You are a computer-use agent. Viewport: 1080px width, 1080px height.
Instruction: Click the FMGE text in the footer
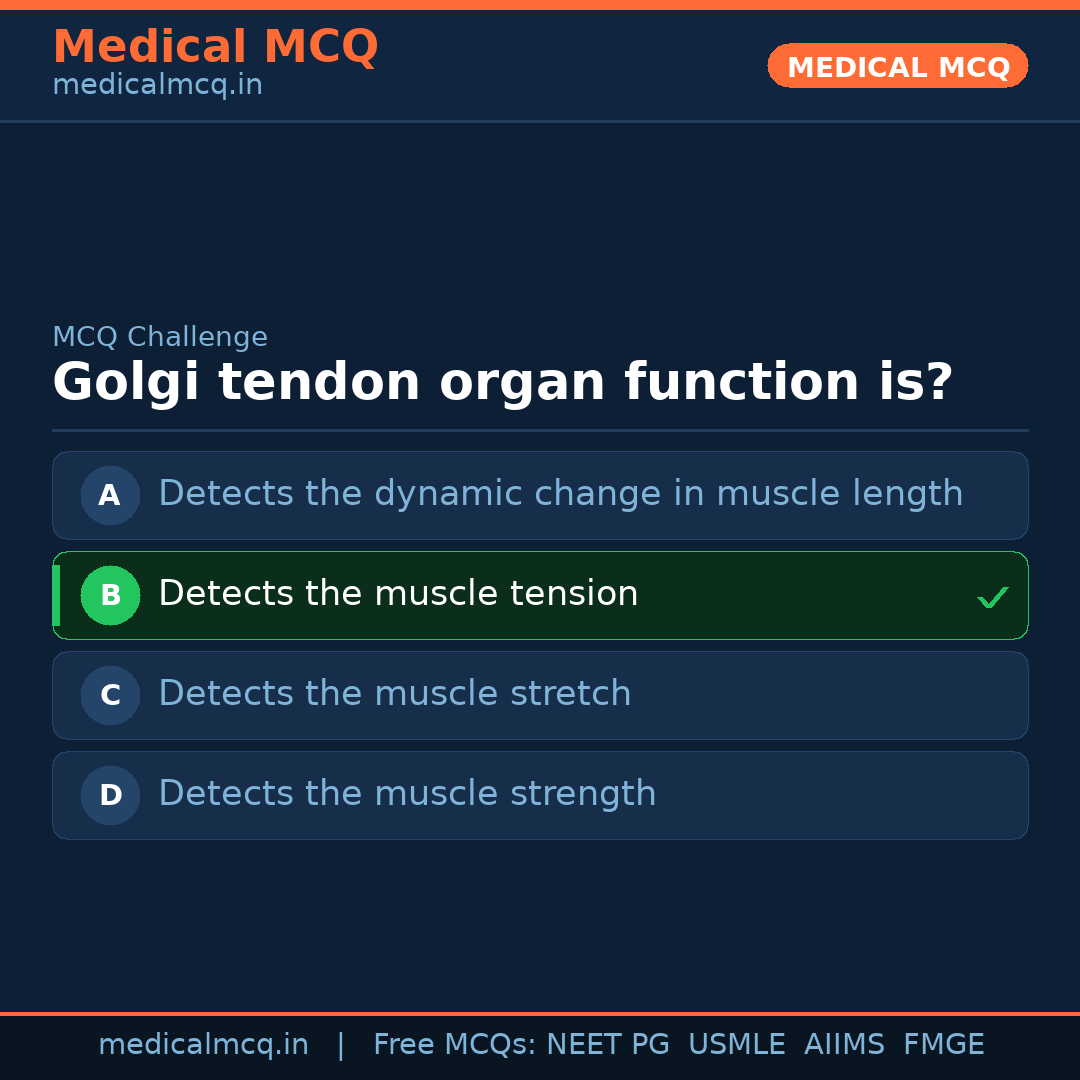[x=943, y=1044]
